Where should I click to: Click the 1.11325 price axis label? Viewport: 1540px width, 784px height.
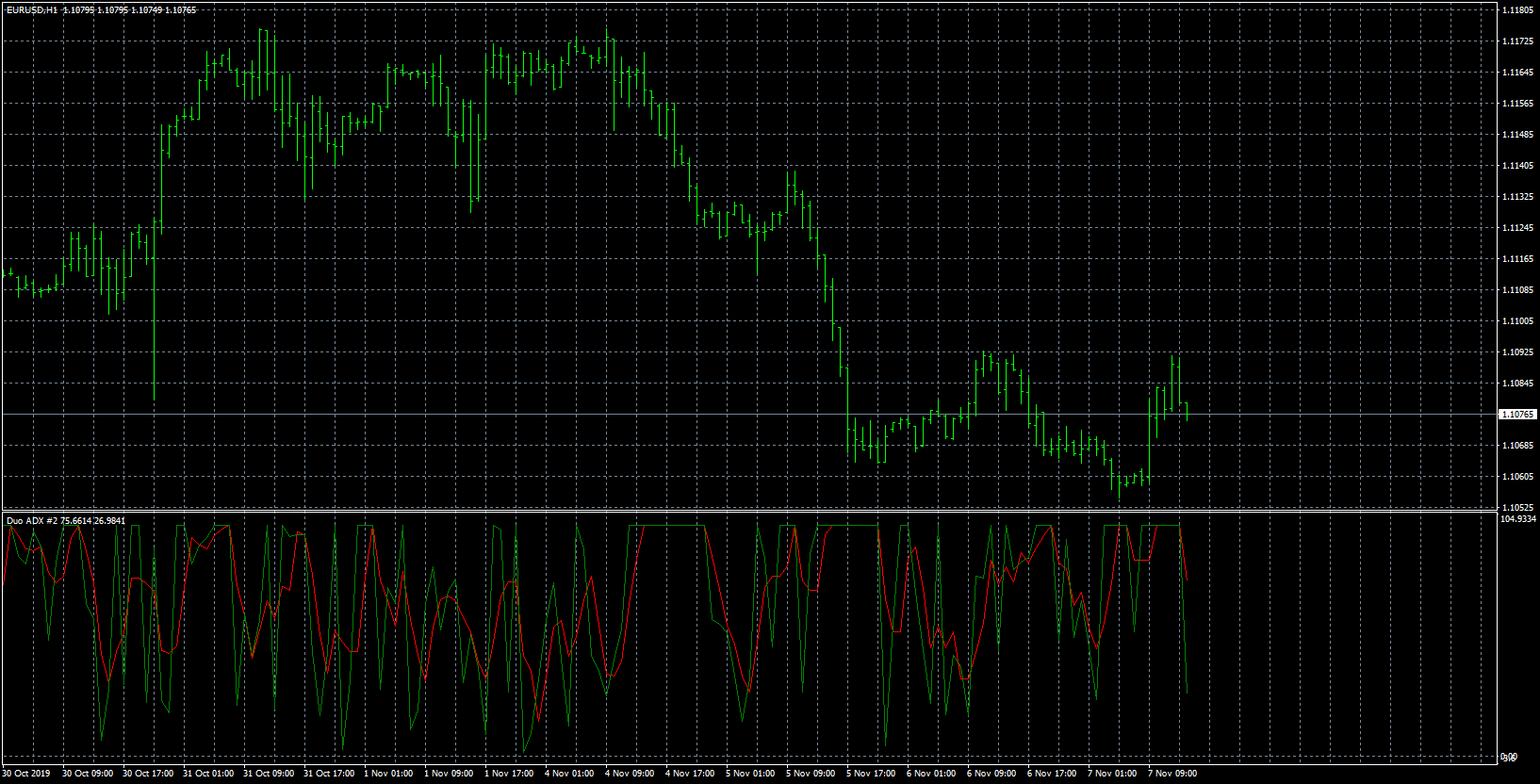click(1517, 197)
